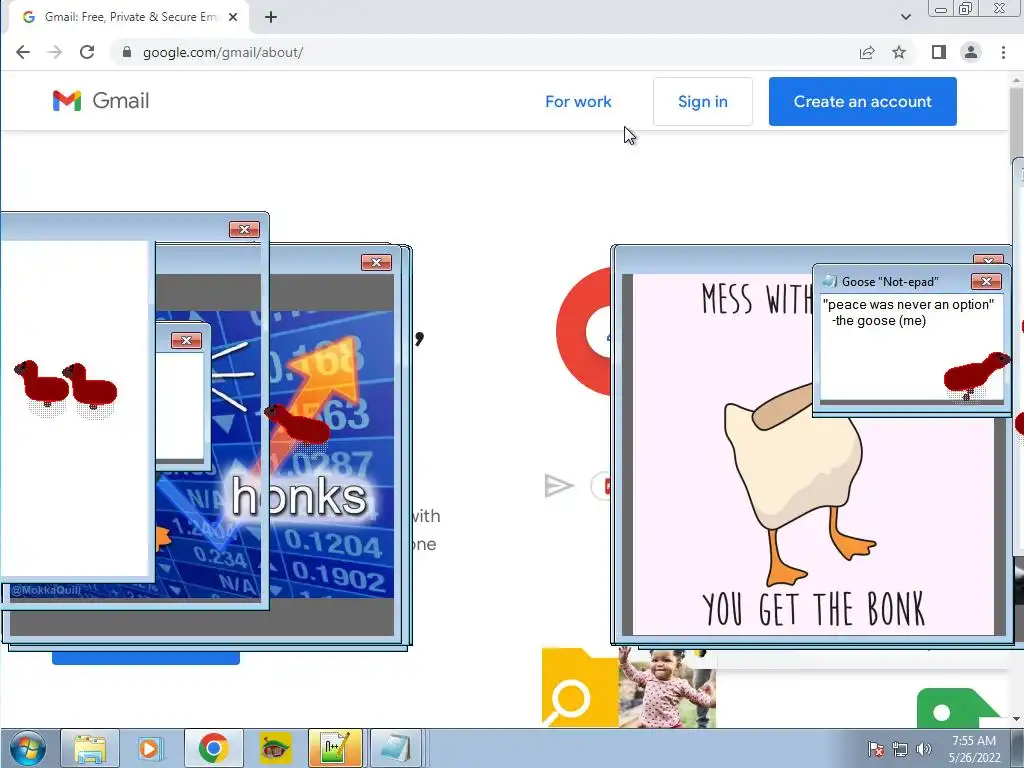This screenshot has height=768, width=1024.
Task: Click the pair of red geese
Action: 65,389
